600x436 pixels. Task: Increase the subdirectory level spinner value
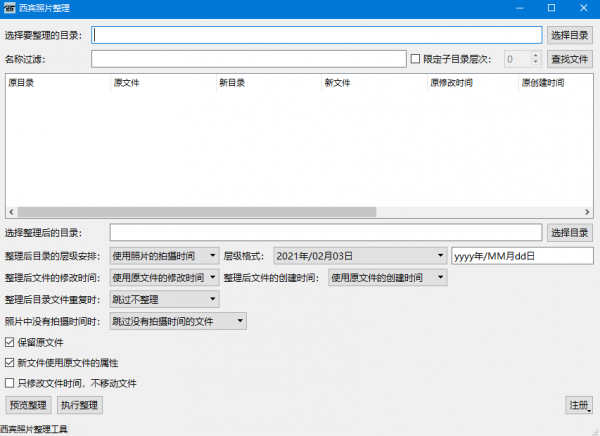point(536,55)
